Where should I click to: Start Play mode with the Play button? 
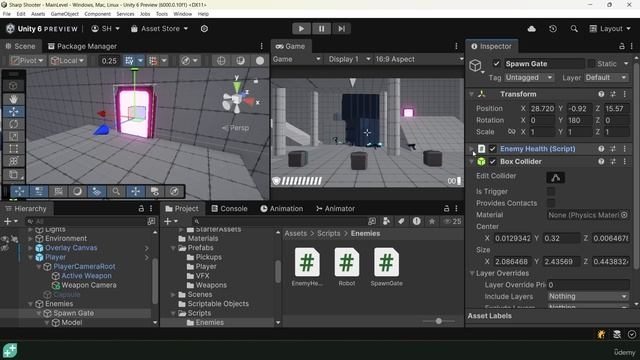click(301, 29)
